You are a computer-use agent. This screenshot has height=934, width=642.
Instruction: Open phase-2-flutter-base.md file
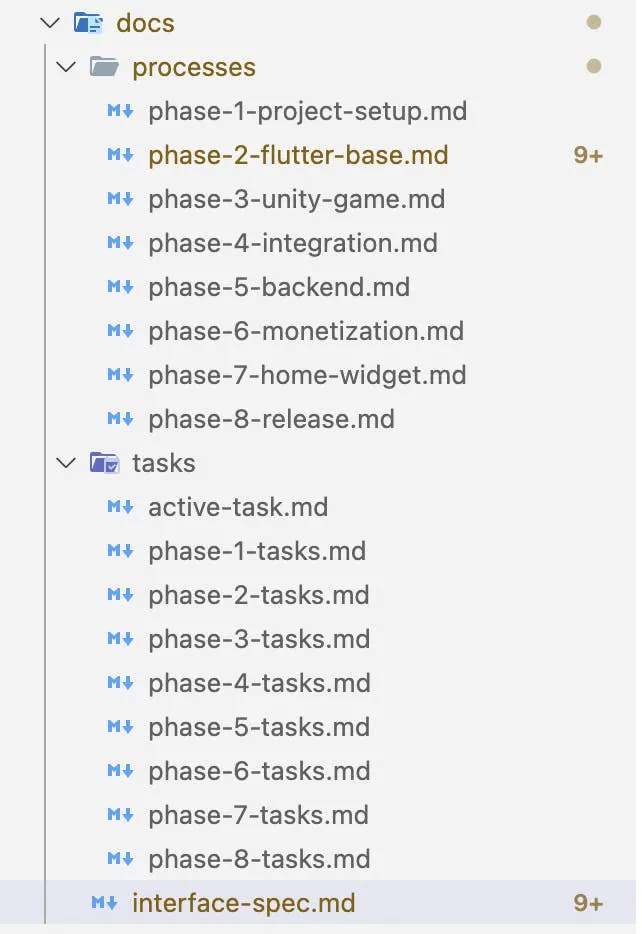pyautogui.click(x=298, y=155)
